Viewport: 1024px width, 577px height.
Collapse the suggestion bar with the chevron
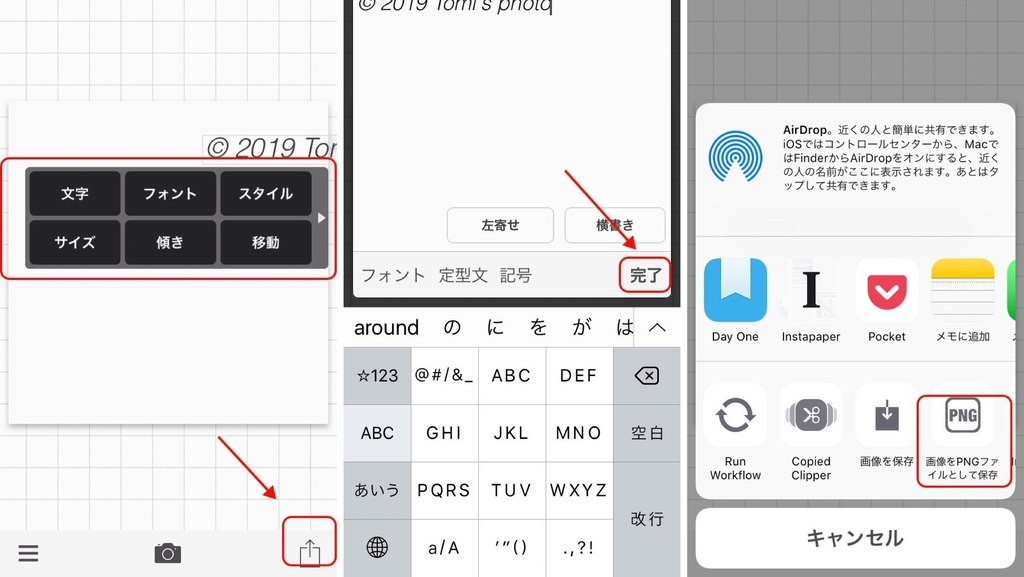point(657,327)
